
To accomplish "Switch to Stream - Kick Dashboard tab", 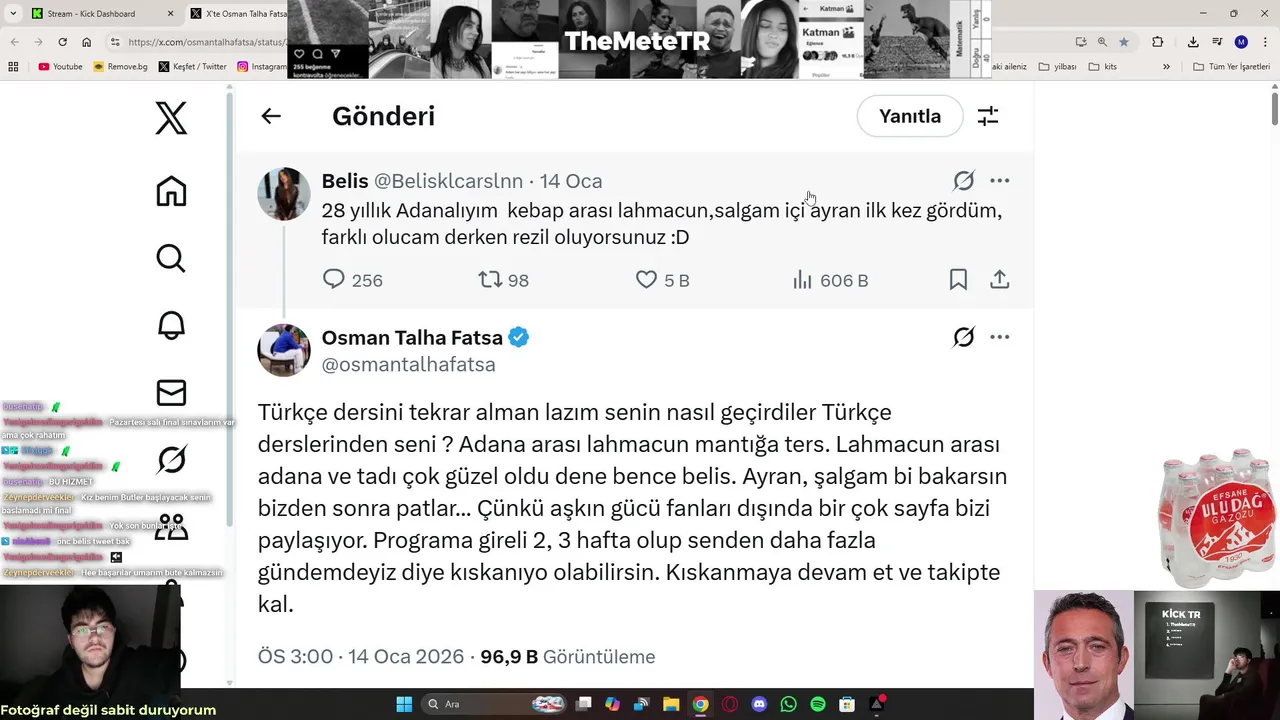I will [90, 14].
